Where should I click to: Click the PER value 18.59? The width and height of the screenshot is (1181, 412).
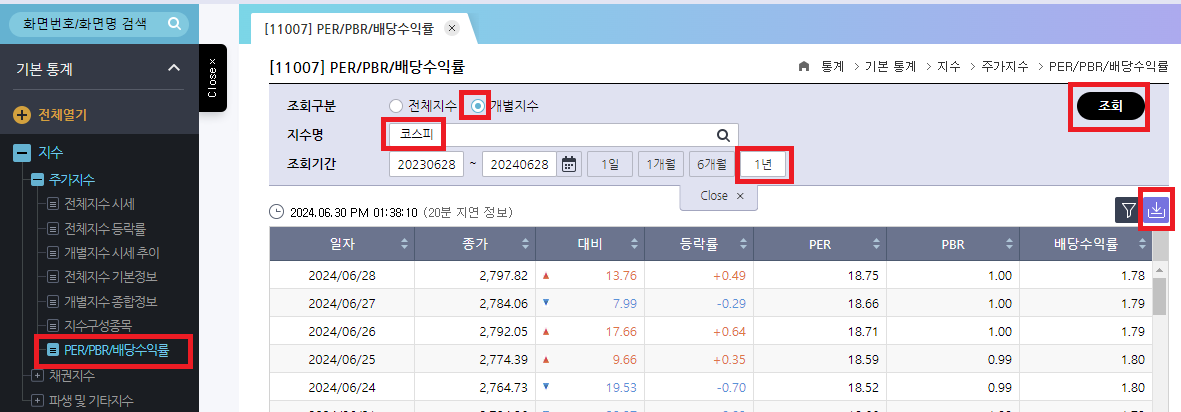tap(863, 359)
